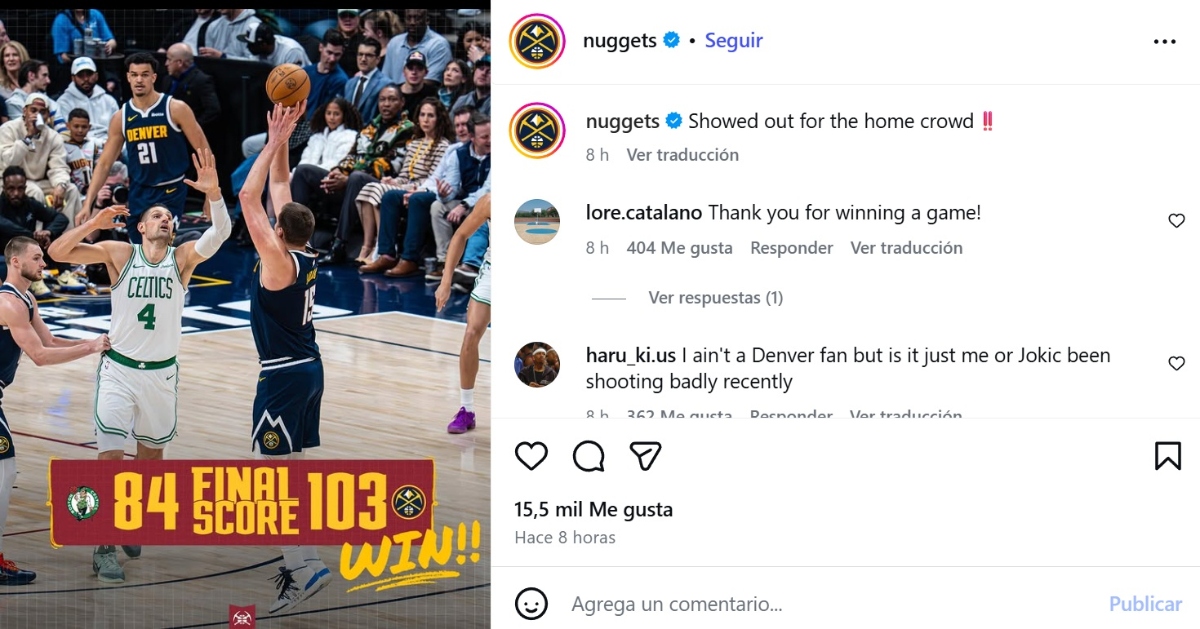The height and width of the screenshot is (629, 1200).
Task: Open the final score post image
Action: [x=245, y=314]
